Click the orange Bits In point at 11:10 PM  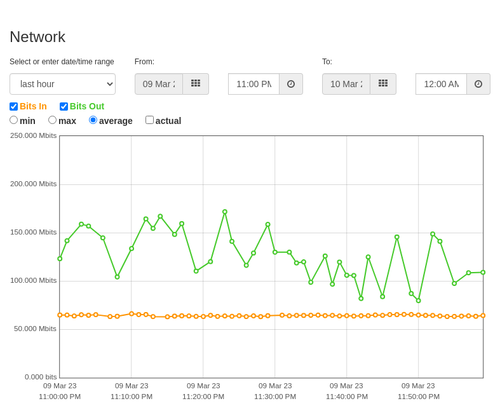[x=131, y=314]
